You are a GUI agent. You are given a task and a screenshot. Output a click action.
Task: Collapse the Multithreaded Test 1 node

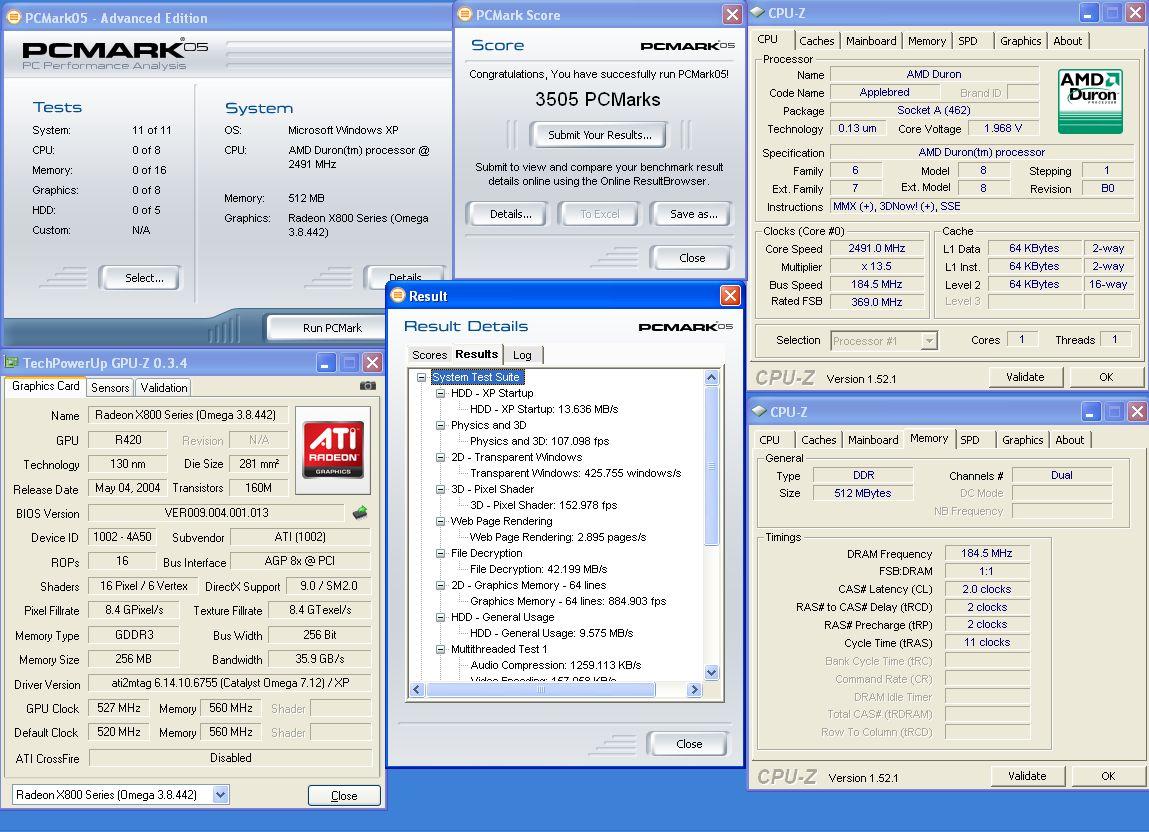click(x=440, y=649)
